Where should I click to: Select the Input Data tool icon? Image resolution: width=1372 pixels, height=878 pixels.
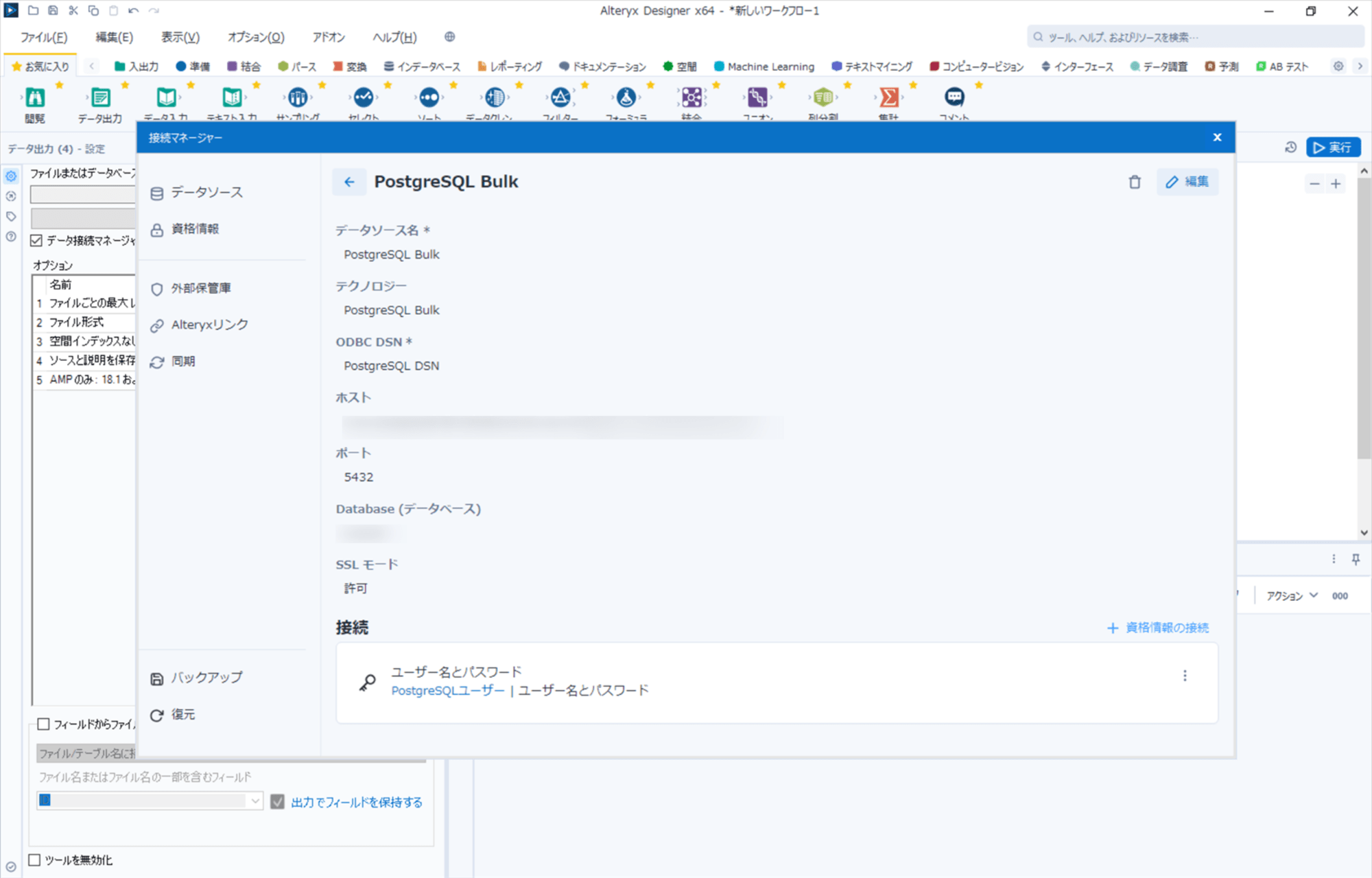[166, 97]
